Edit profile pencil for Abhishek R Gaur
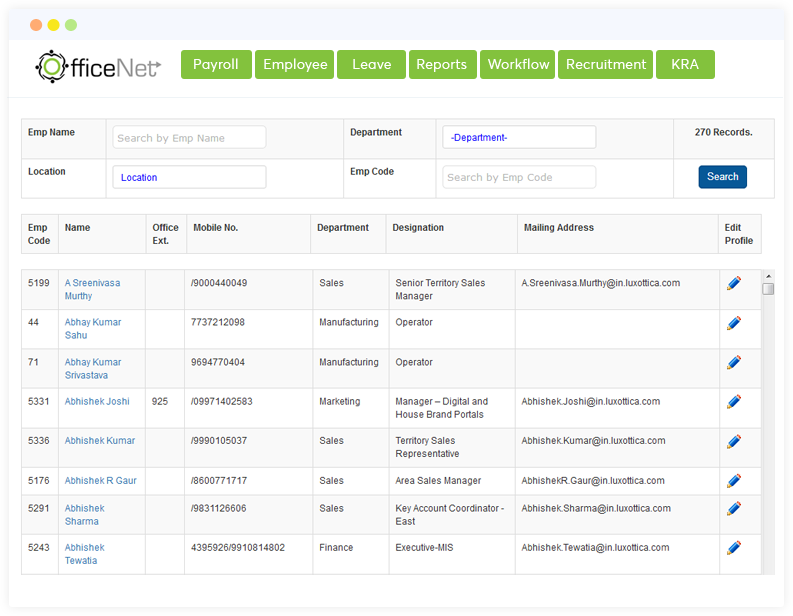The image size is (793, 616). click(x=734, y=480)
